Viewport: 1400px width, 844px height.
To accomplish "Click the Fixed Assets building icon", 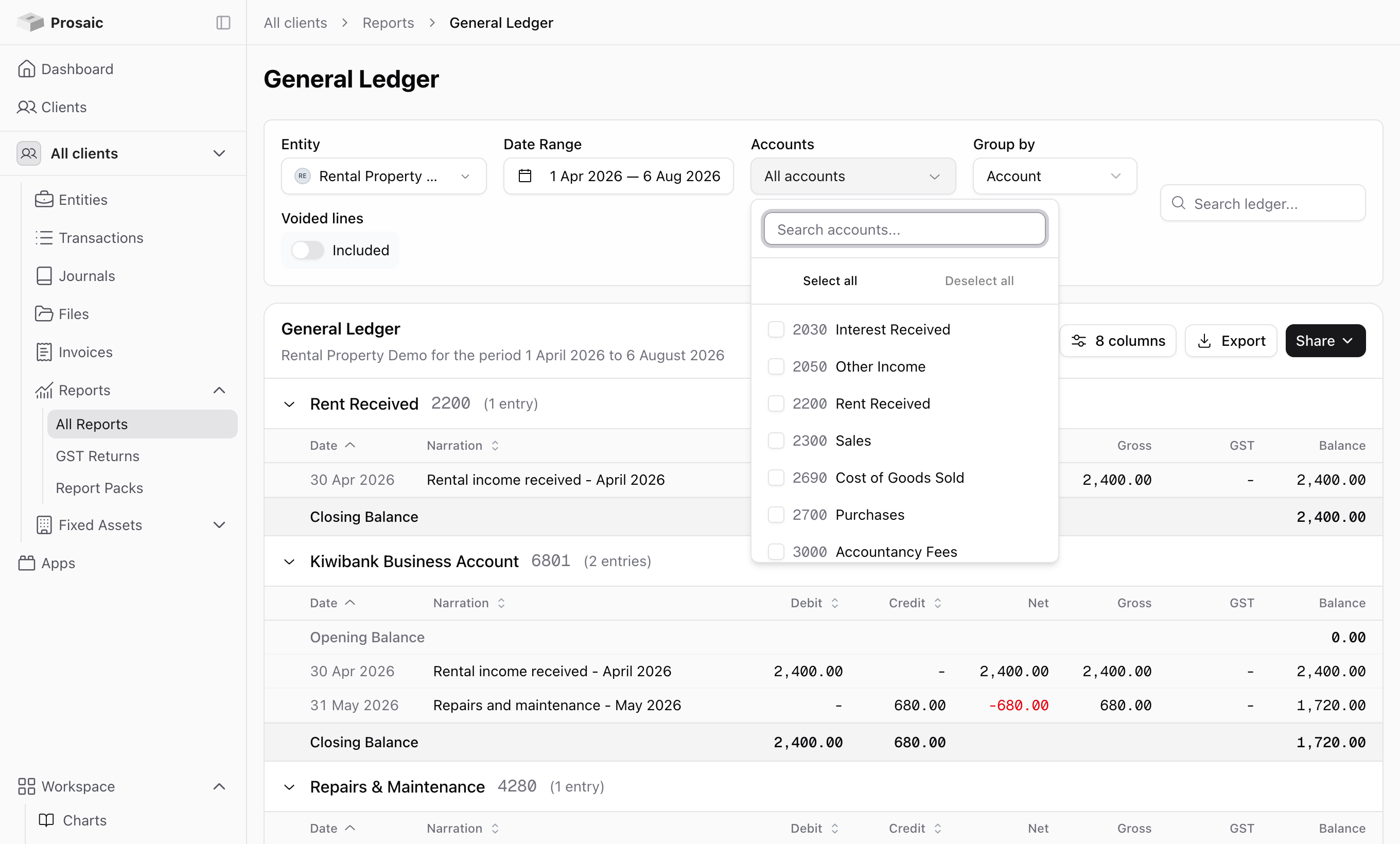I will click(x=44, y=525).
